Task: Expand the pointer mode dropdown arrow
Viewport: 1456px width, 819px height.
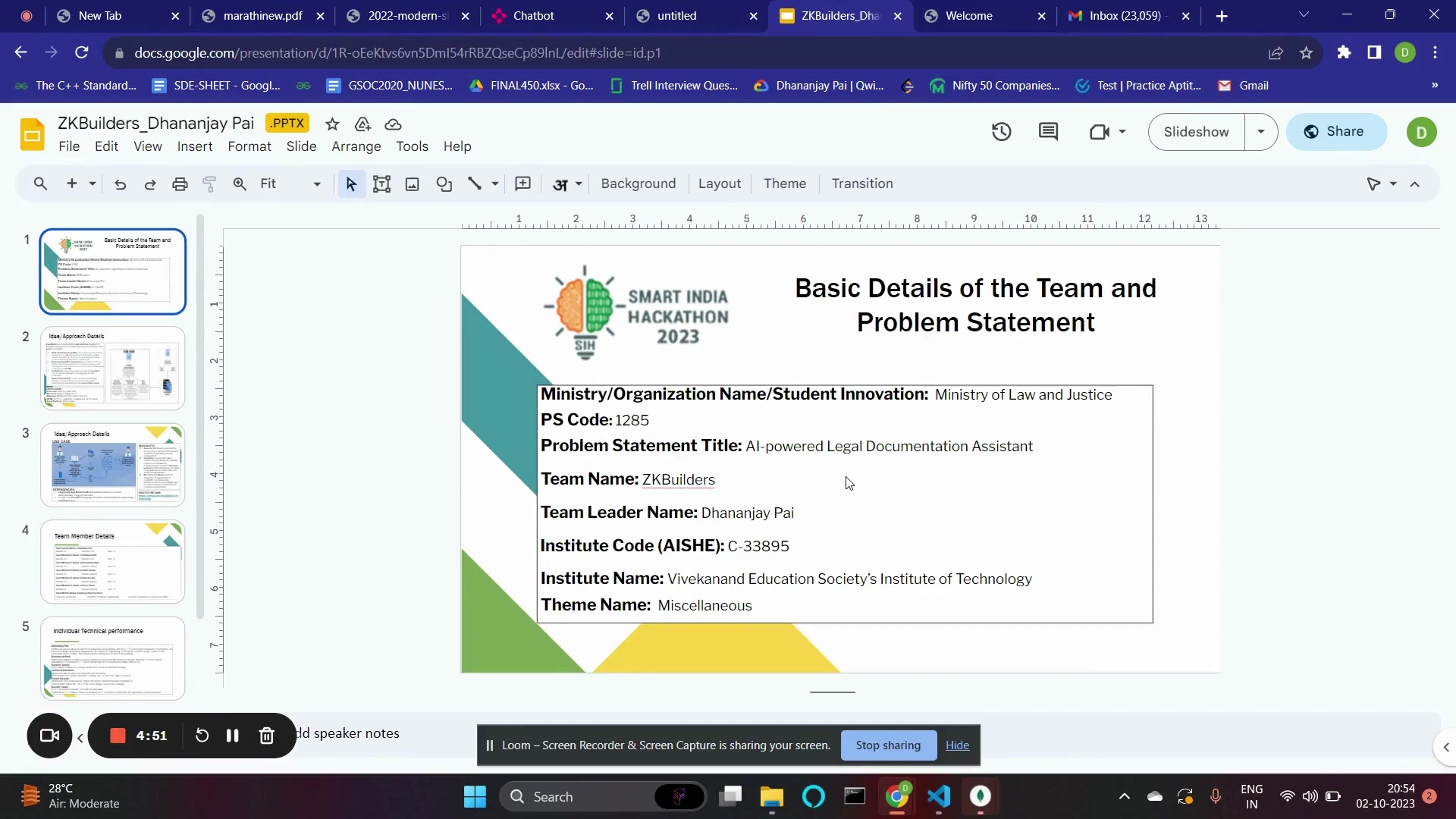Action: pyautogui.click(x=1393, y=184)
